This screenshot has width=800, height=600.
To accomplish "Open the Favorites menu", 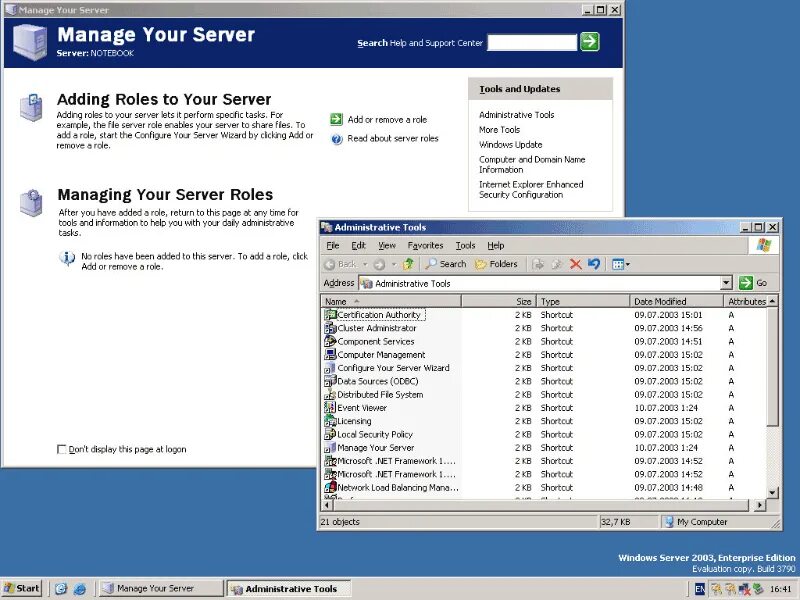I will click(x=426, y=245).
